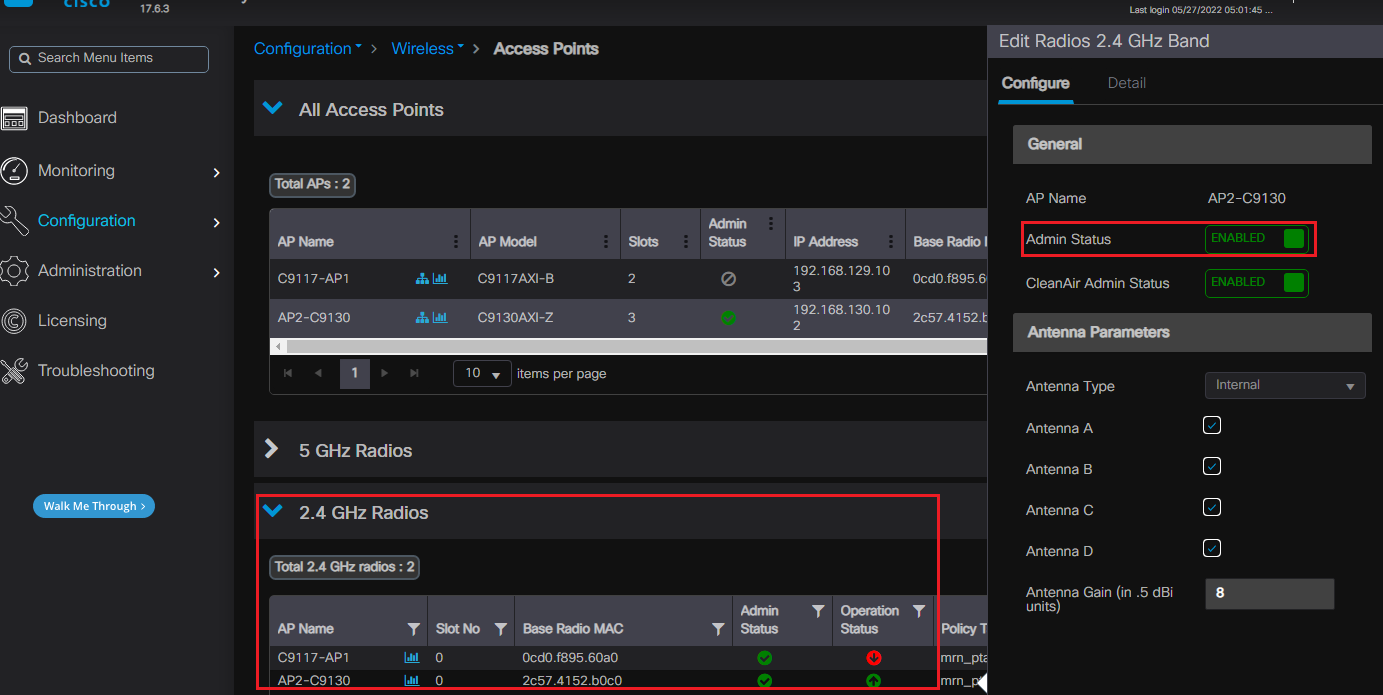Open the Configuration breadcrumb dropdown
This screenshot has height=695, width=1383.
(x=308, y=49)
